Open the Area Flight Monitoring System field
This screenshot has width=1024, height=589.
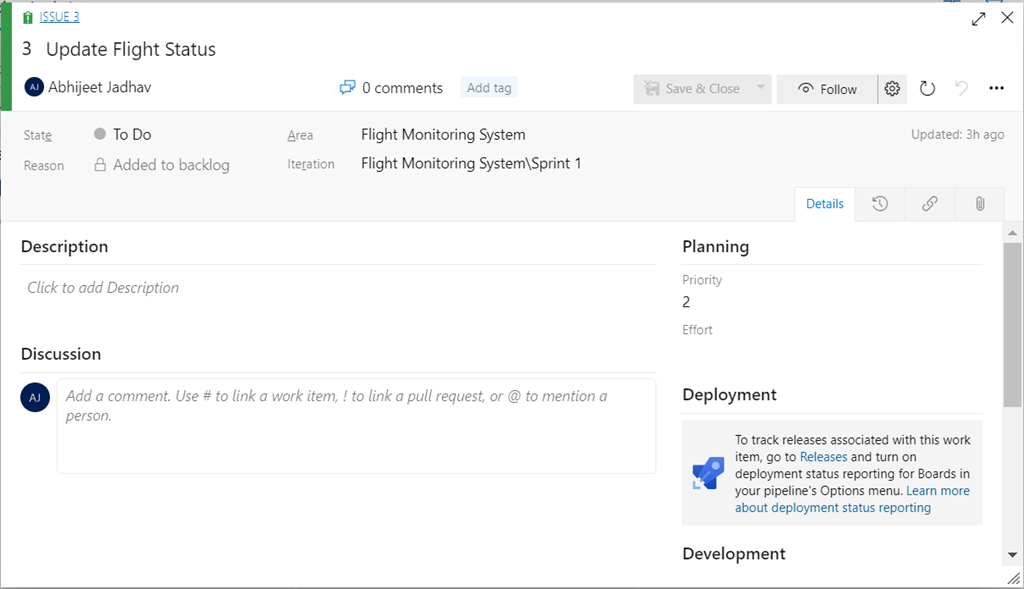(x=443, y=135)
